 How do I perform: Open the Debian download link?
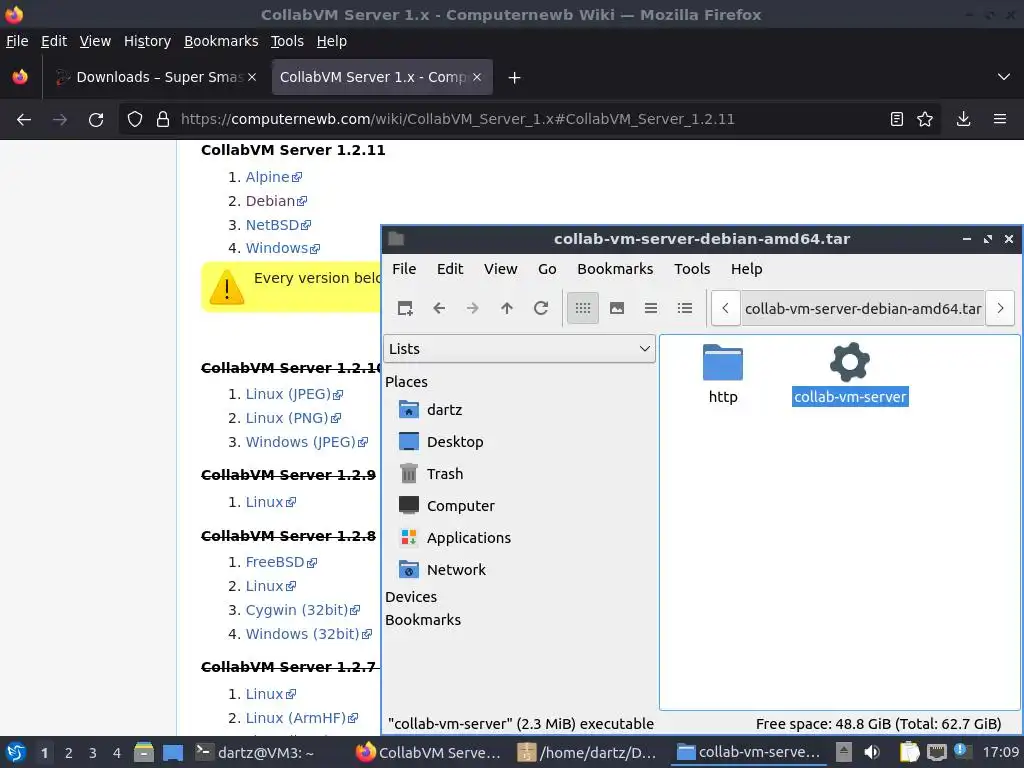coord(276,201)
